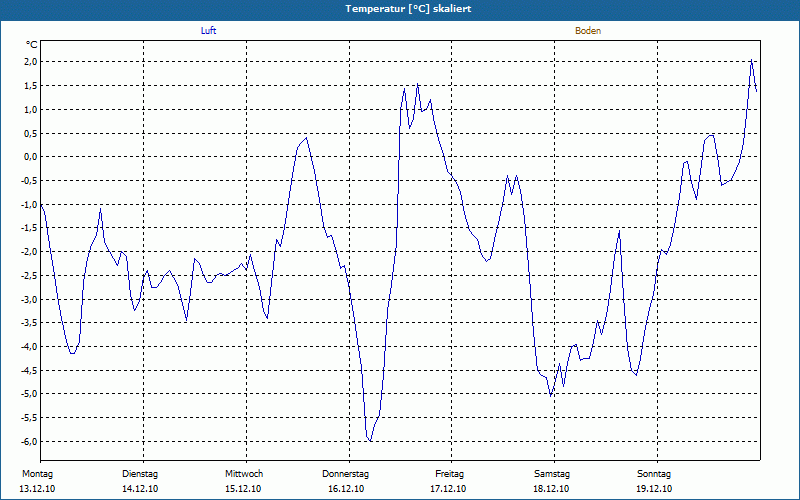Viewport: 800px width, 500px height.
Task: Click the -5,5 y-axis value
Action: [x=30, y=418]
